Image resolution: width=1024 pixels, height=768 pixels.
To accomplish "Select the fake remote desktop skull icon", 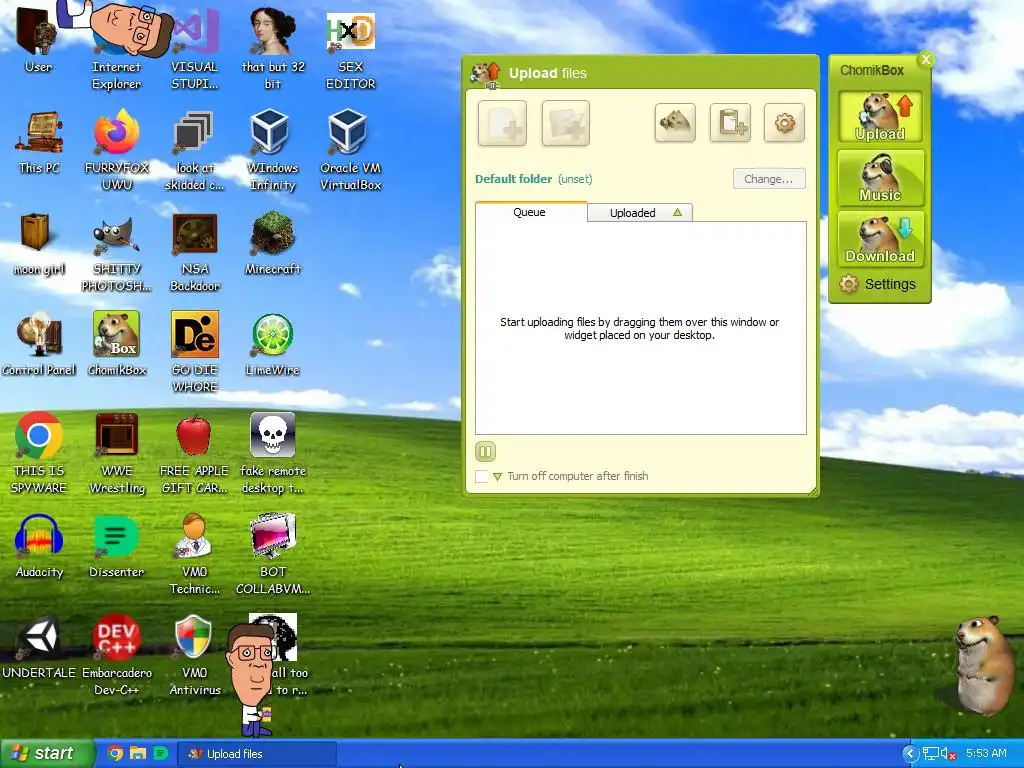I will coord(272,453).
